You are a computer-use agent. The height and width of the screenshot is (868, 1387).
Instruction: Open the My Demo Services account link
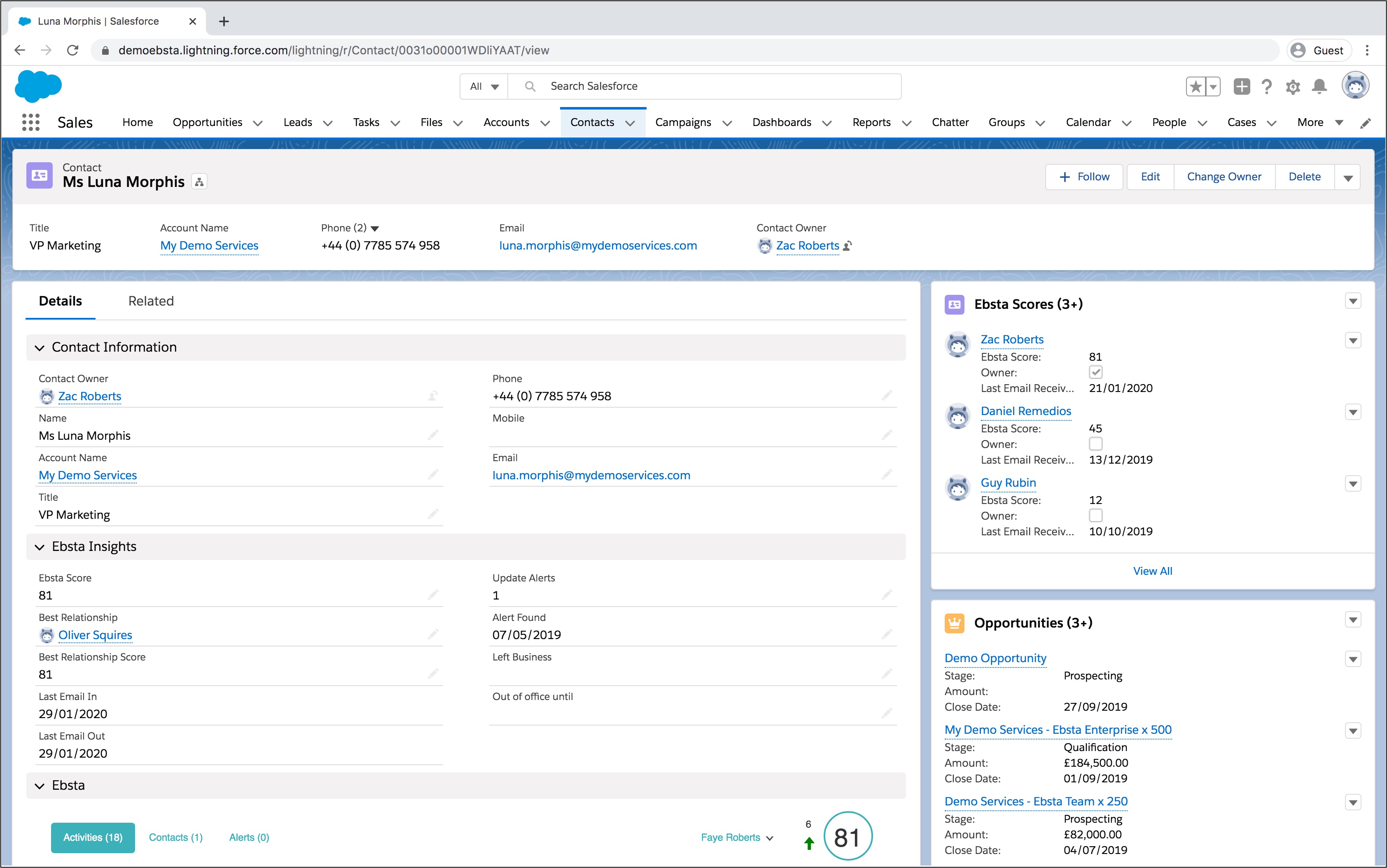[209, 246]
